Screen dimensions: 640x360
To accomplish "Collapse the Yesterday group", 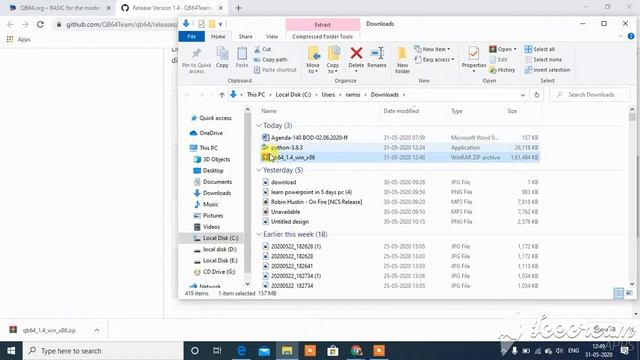I will coord(259,170).
